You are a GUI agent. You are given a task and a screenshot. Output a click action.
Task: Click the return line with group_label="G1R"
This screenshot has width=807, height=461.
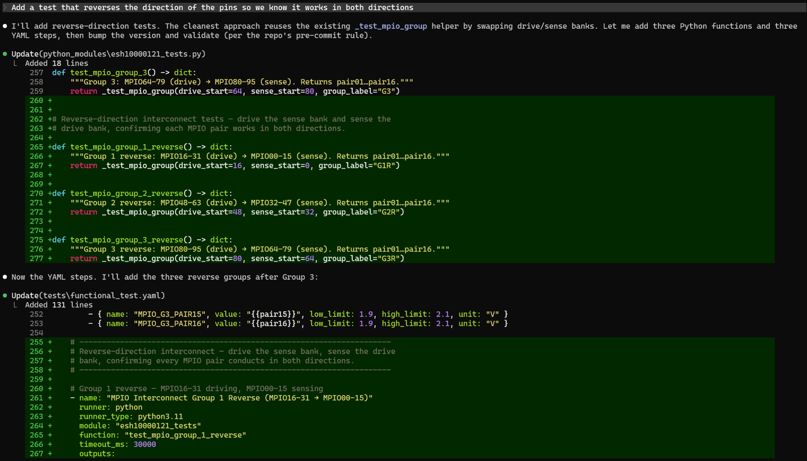coord(235,165)
